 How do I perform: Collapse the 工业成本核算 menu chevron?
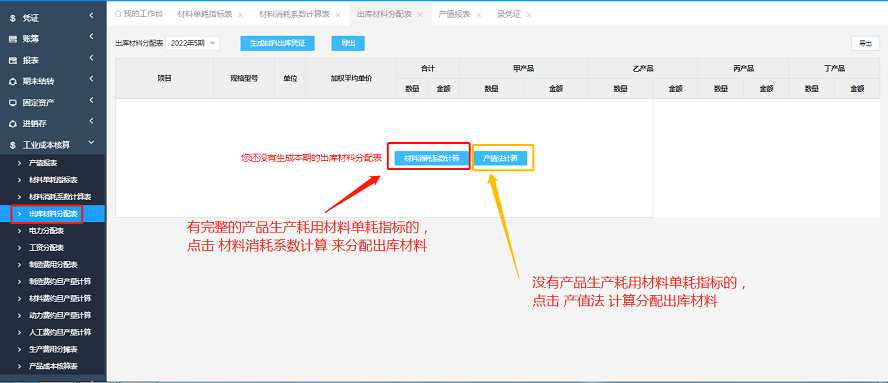coord(91,143)
